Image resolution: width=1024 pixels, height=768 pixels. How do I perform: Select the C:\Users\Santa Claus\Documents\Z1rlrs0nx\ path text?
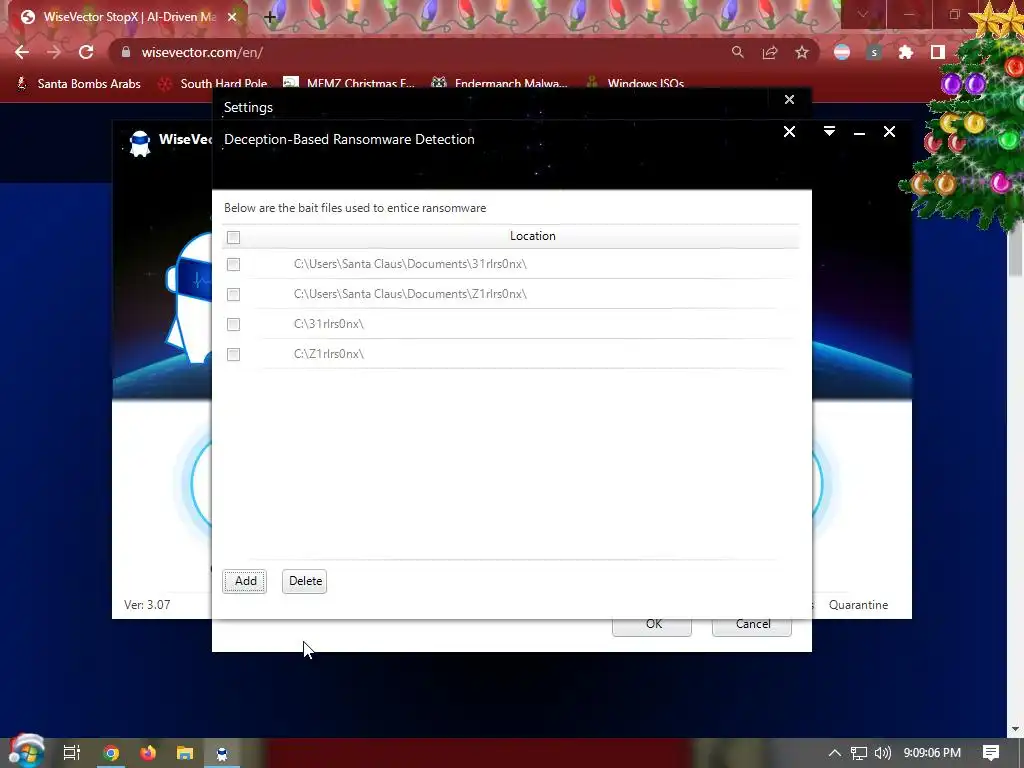(410, 294)
